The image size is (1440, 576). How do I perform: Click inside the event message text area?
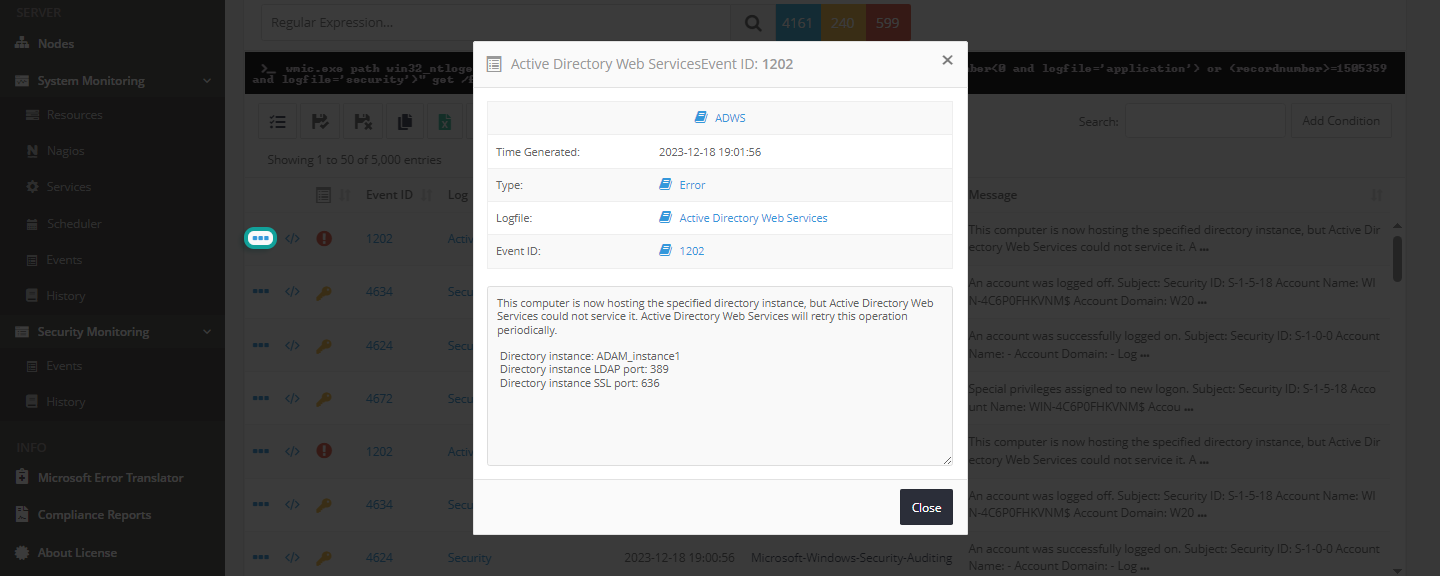[x=720, y=376]
